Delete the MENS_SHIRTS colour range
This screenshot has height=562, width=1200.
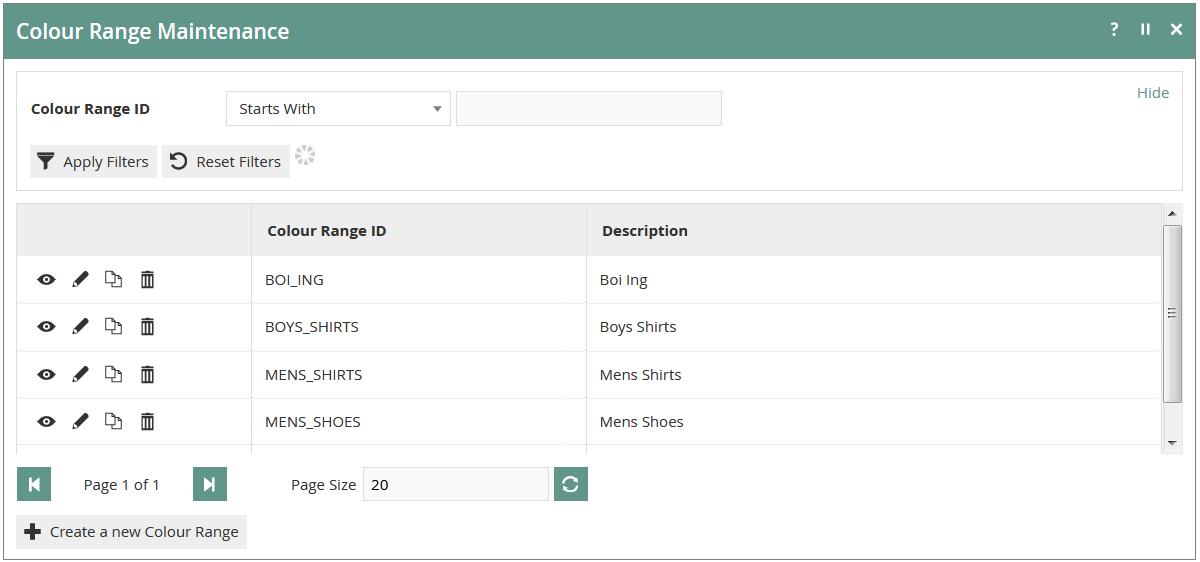click(x=147, y=375)
